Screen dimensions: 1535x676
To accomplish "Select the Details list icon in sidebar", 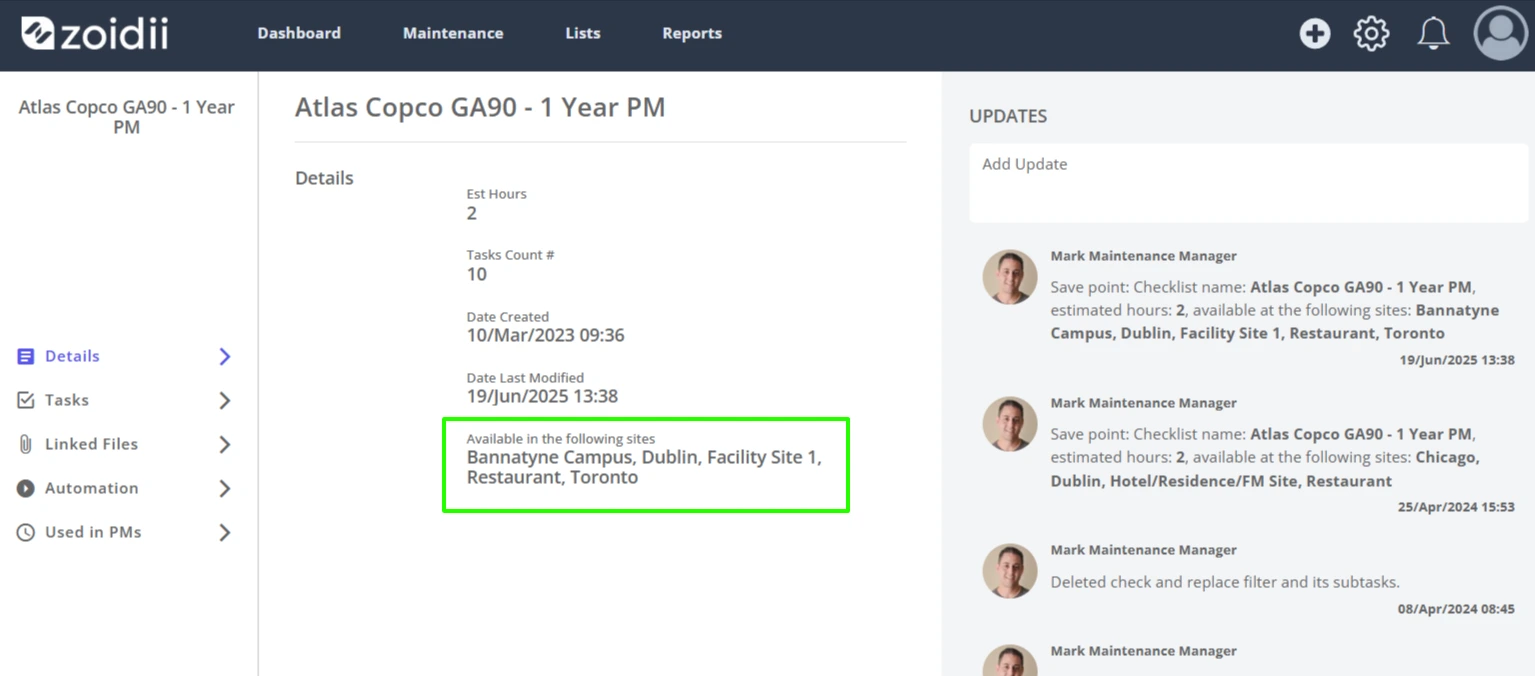I will coord(26,356).
